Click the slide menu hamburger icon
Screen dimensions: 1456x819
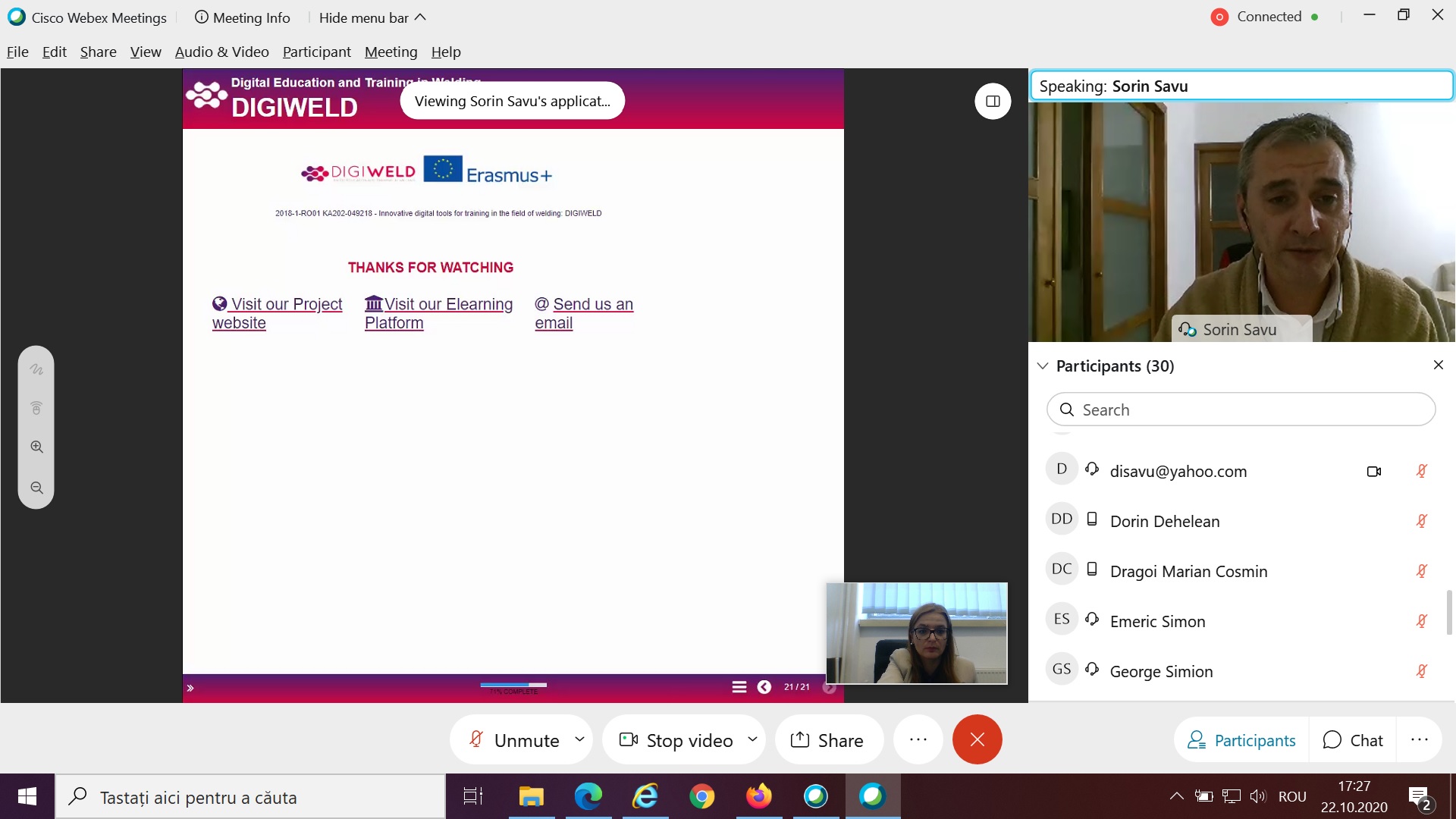[739, 687]
